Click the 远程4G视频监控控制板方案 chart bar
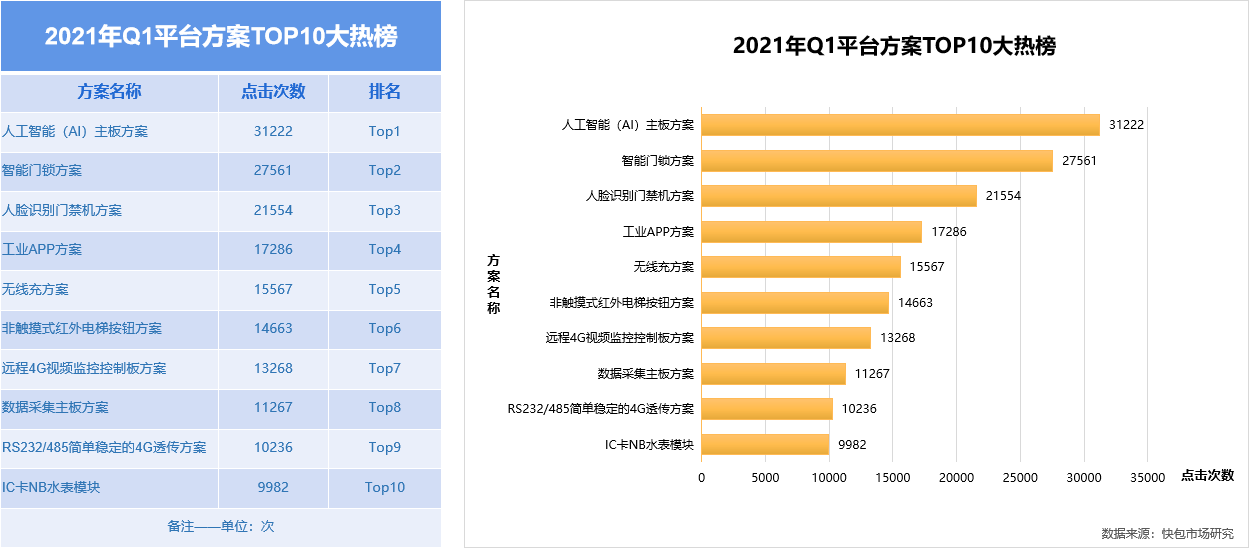Screen dimensions: 1249x549 786,338
